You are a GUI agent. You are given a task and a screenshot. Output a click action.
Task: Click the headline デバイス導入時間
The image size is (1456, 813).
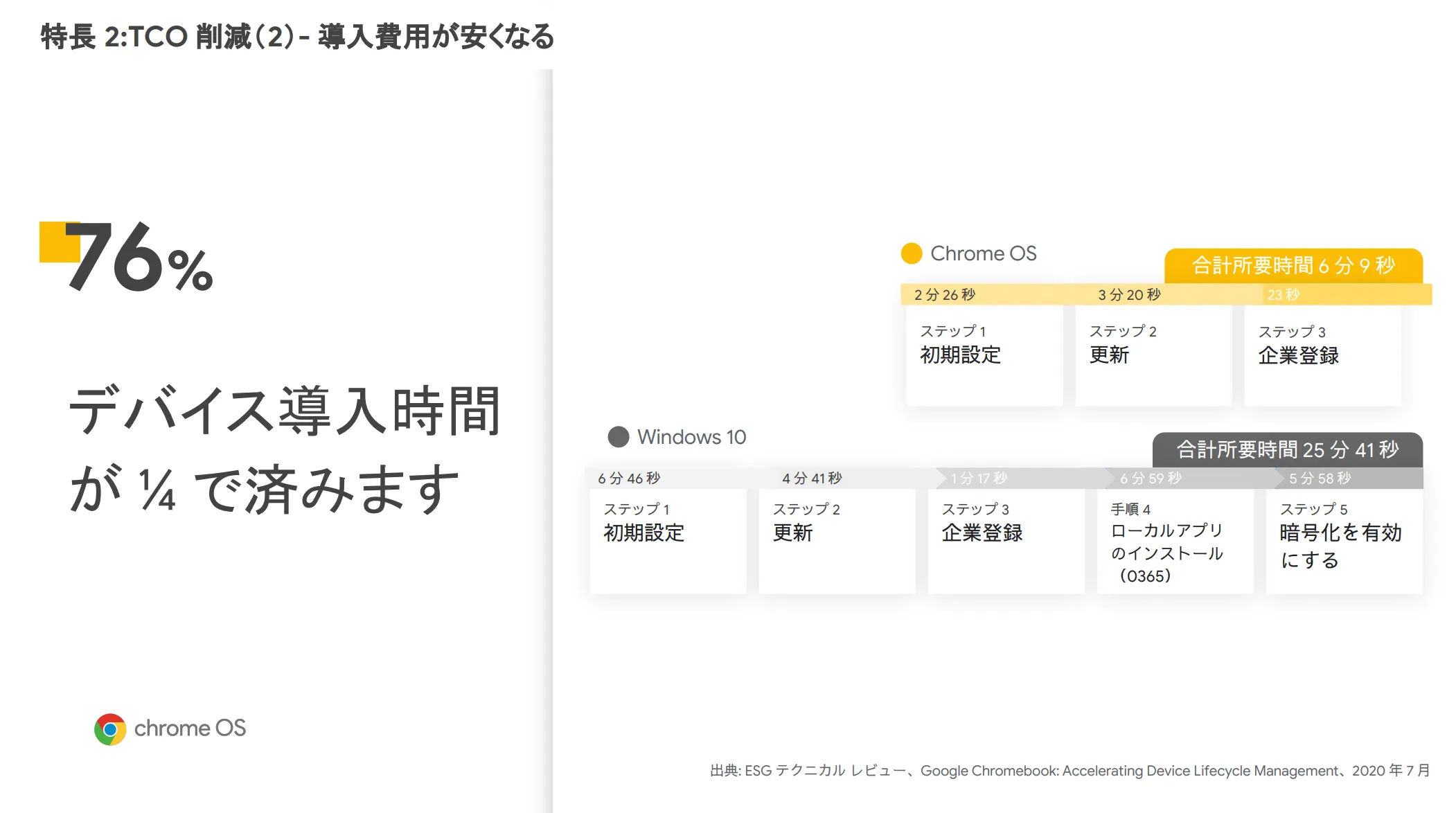point(284,411)
